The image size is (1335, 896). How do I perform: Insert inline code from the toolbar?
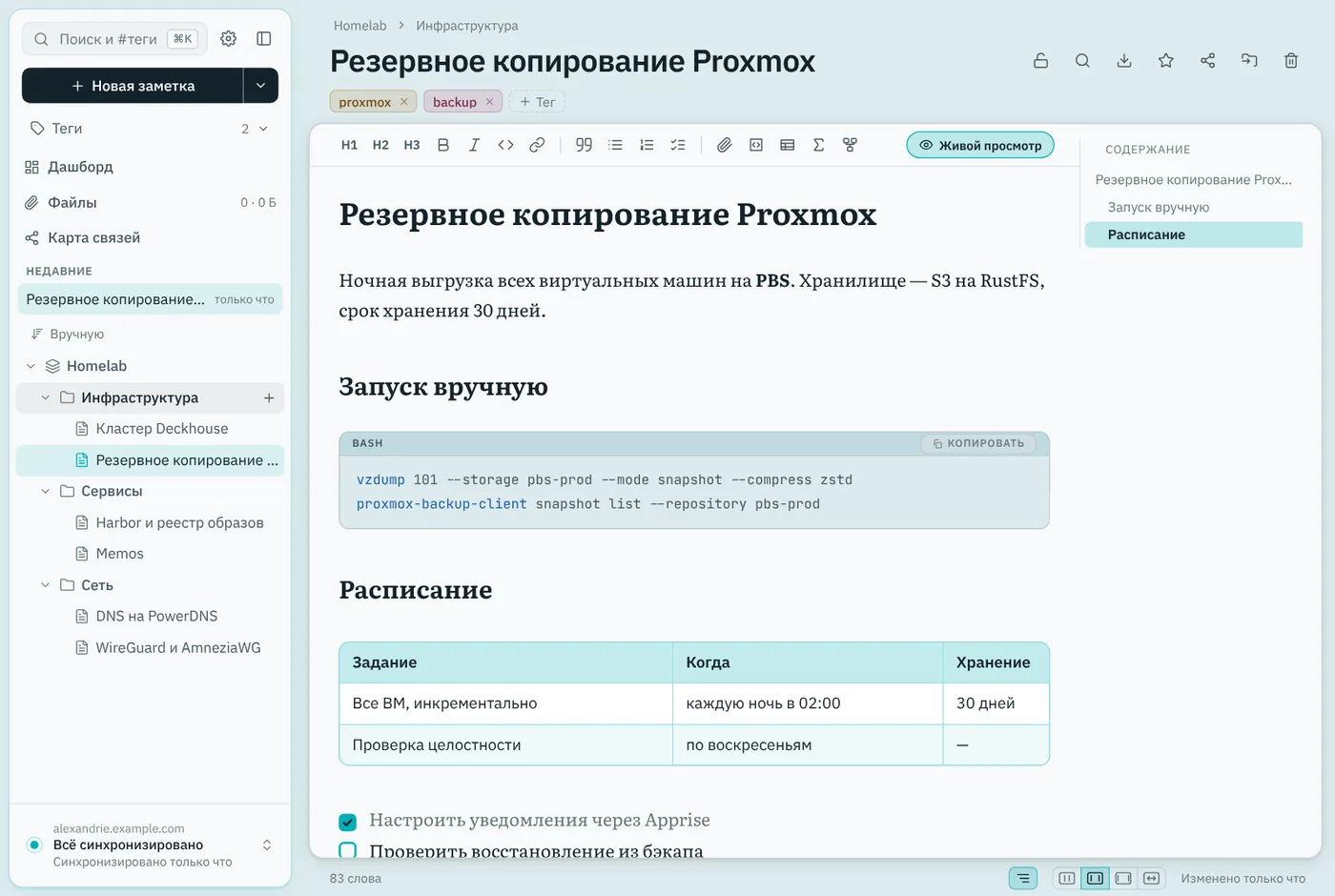tap(505, 145)
